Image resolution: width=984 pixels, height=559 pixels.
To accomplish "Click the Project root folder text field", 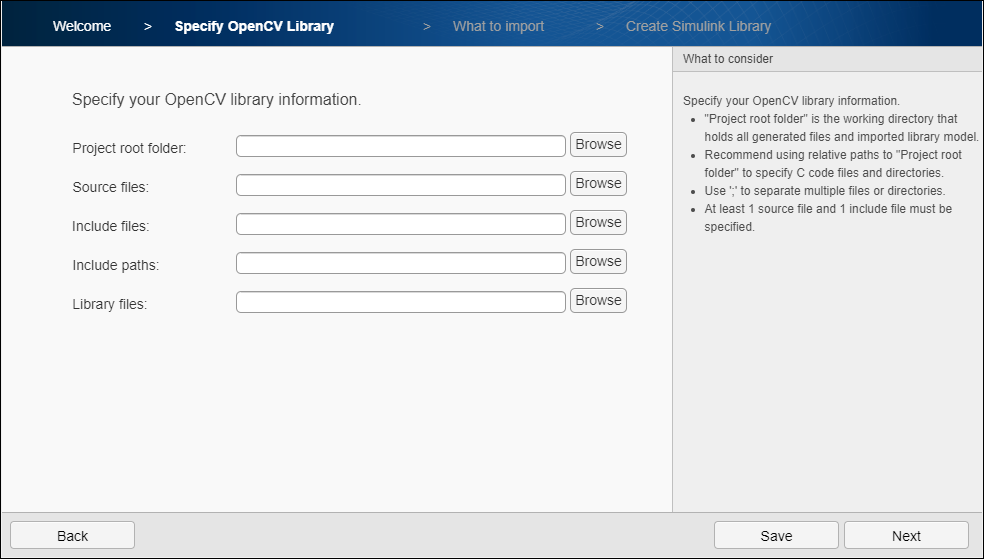I will click(400, 147).
